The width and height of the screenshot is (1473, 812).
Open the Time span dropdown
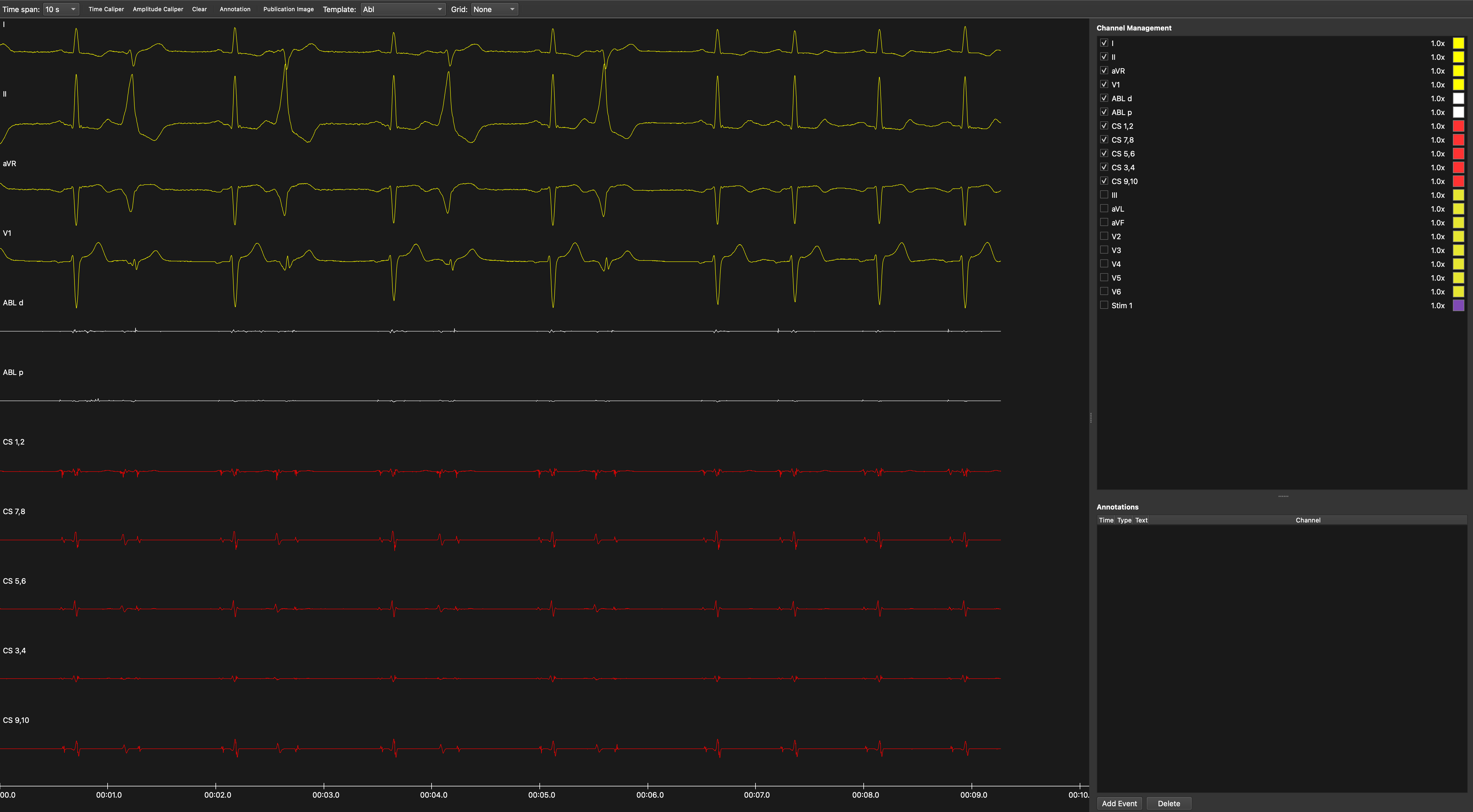point(61,9)
